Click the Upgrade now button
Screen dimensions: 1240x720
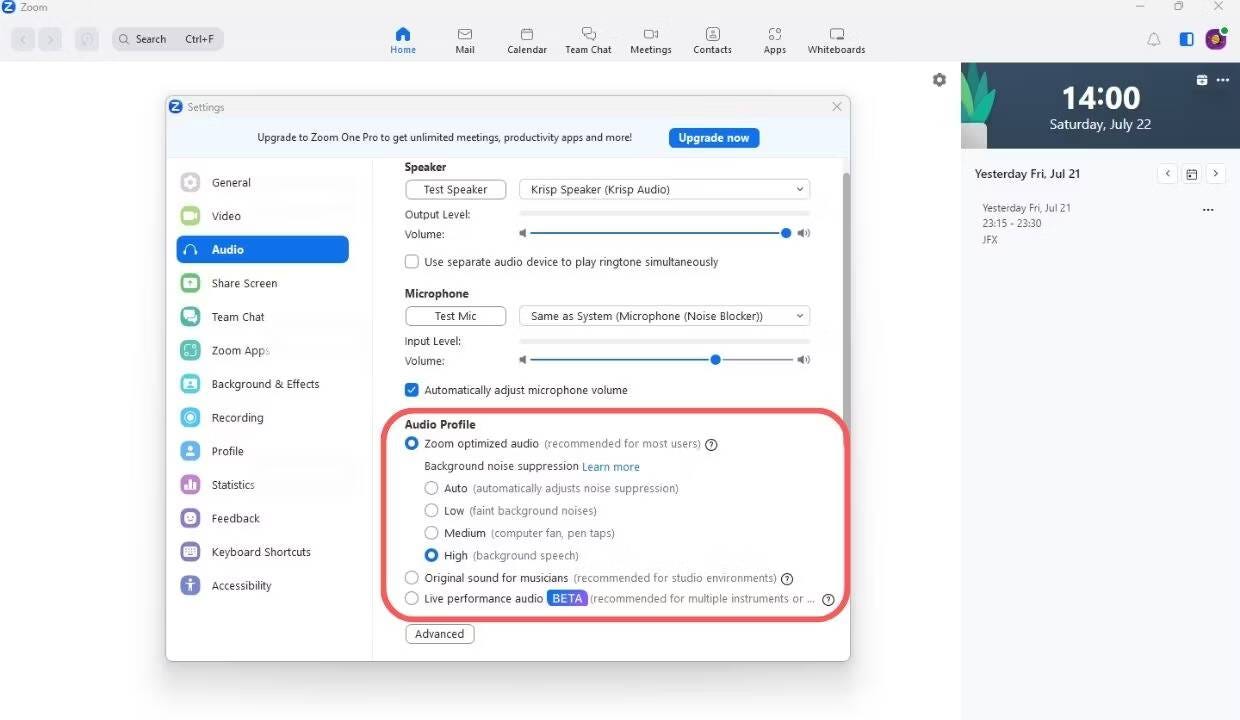click(713, 138)
